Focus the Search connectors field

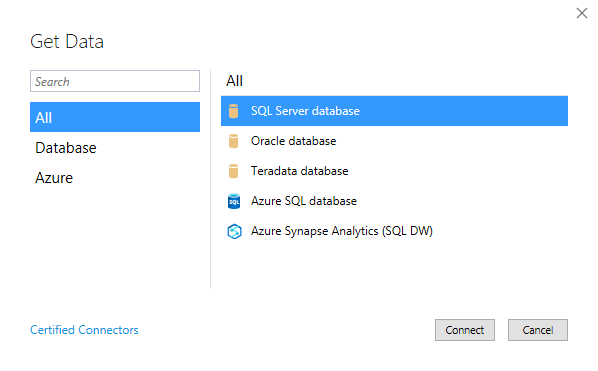[115, 81]
